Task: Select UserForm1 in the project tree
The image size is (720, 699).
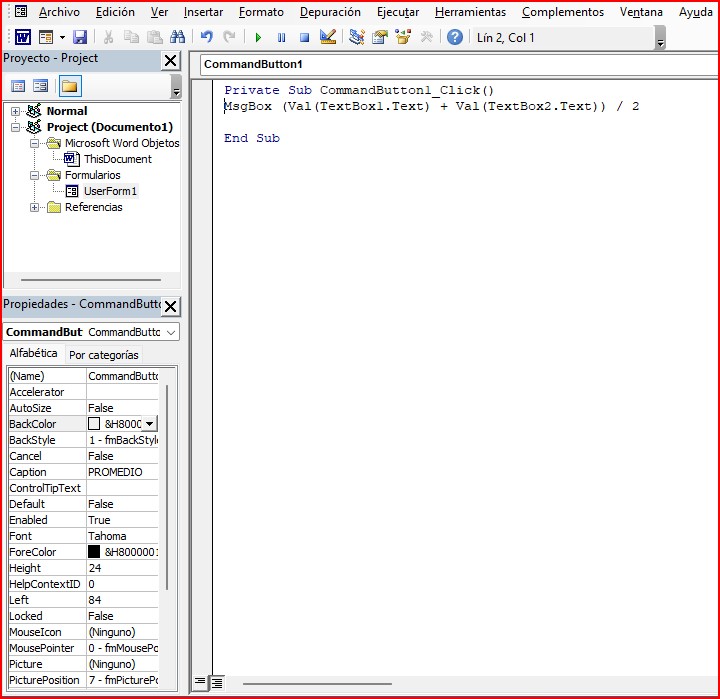Action: (x=110, y=191)
